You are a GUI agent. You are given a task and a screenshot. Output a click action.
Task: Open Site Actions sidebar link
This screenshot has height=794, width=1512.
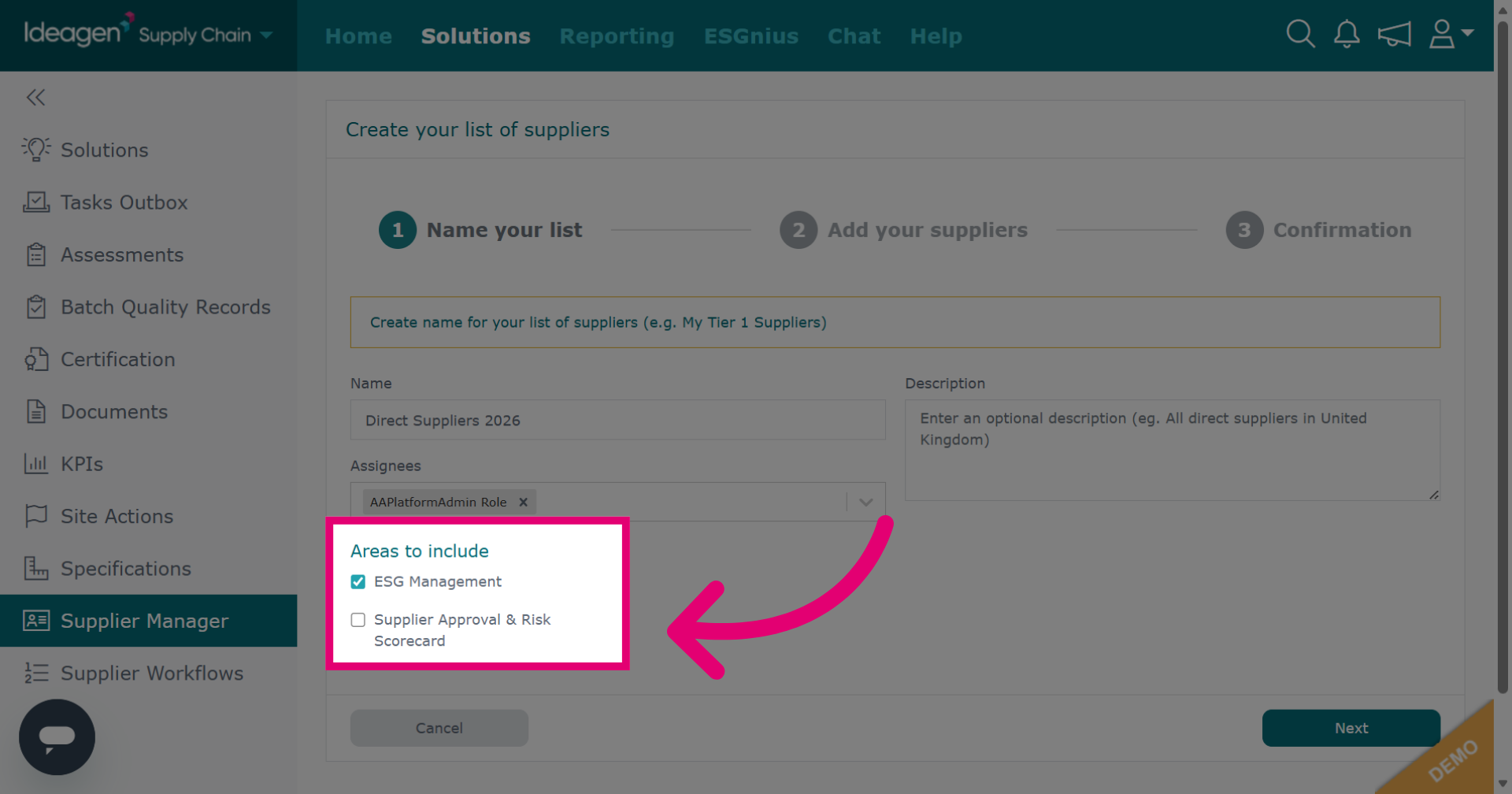pos(117,516)
